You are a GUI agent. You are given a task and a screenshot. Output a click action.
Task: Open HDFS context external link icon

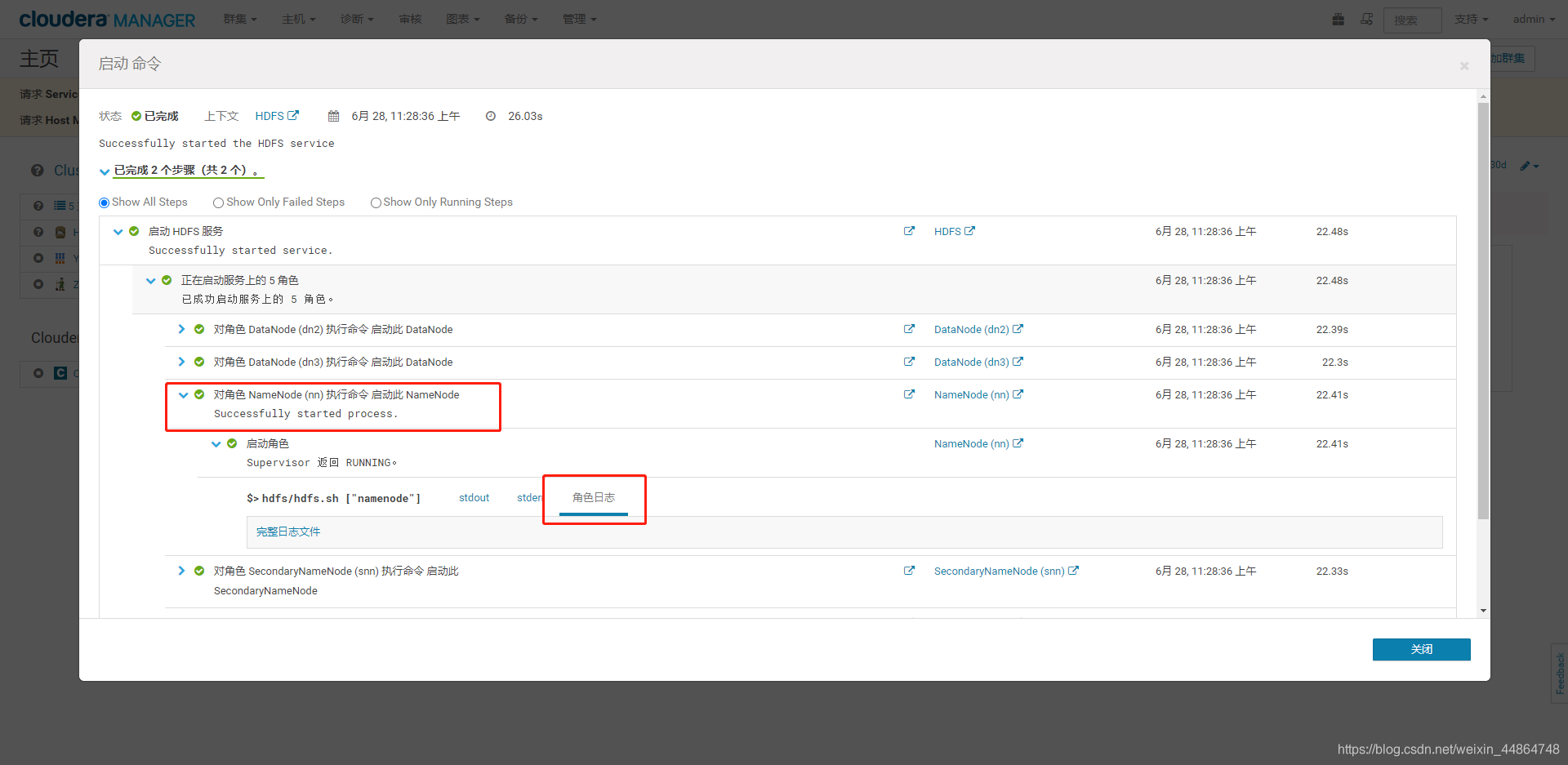(293, 115)
